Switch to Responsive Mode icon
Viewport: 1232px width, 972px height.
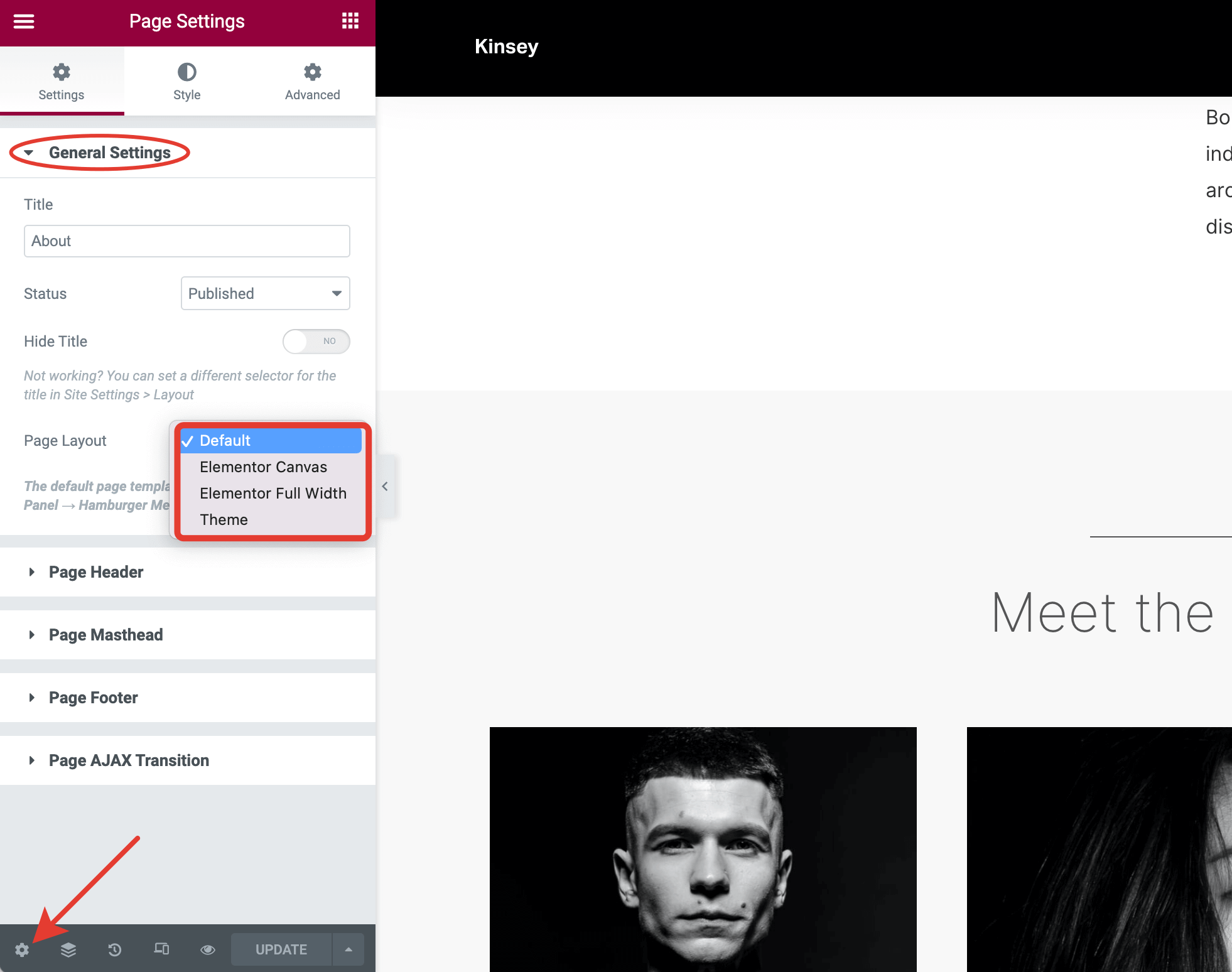pyautogui.click(x=161, y=949)
